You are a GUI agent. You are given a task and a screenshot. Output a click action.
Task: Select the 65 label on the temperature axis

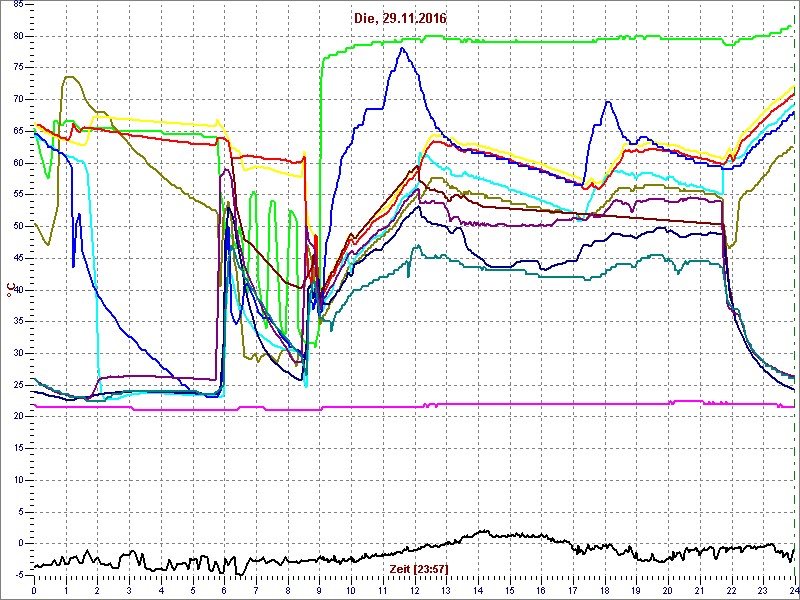tap(18, 131)
